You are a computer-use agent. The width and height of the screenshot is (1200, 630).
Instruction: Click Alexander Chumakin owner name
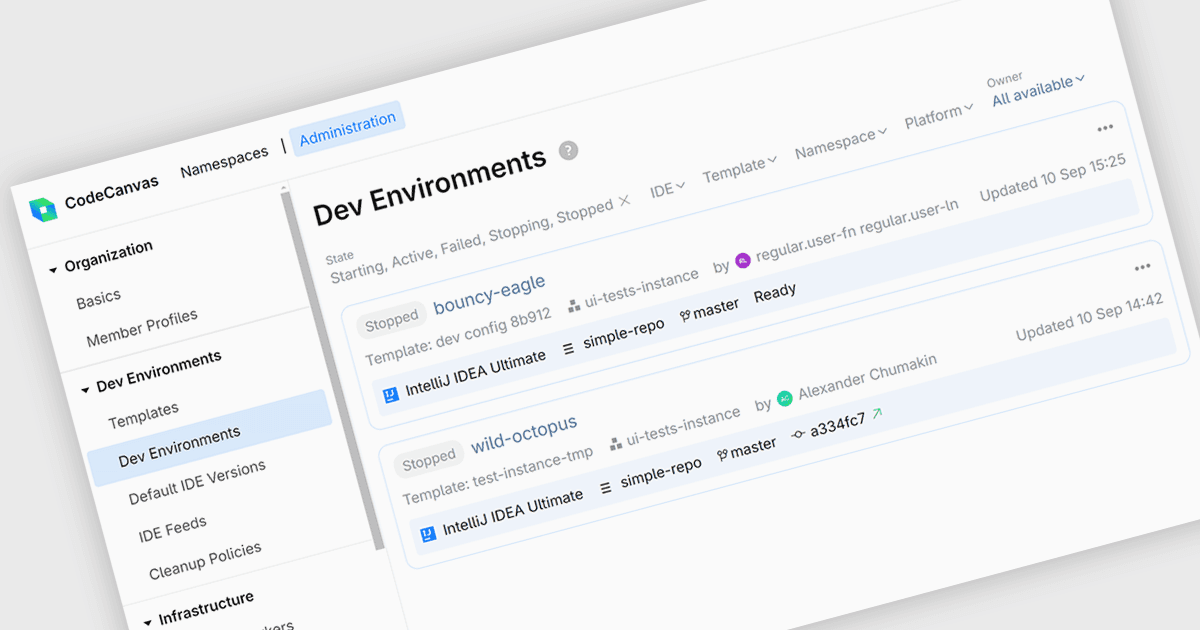click(868, 377)
